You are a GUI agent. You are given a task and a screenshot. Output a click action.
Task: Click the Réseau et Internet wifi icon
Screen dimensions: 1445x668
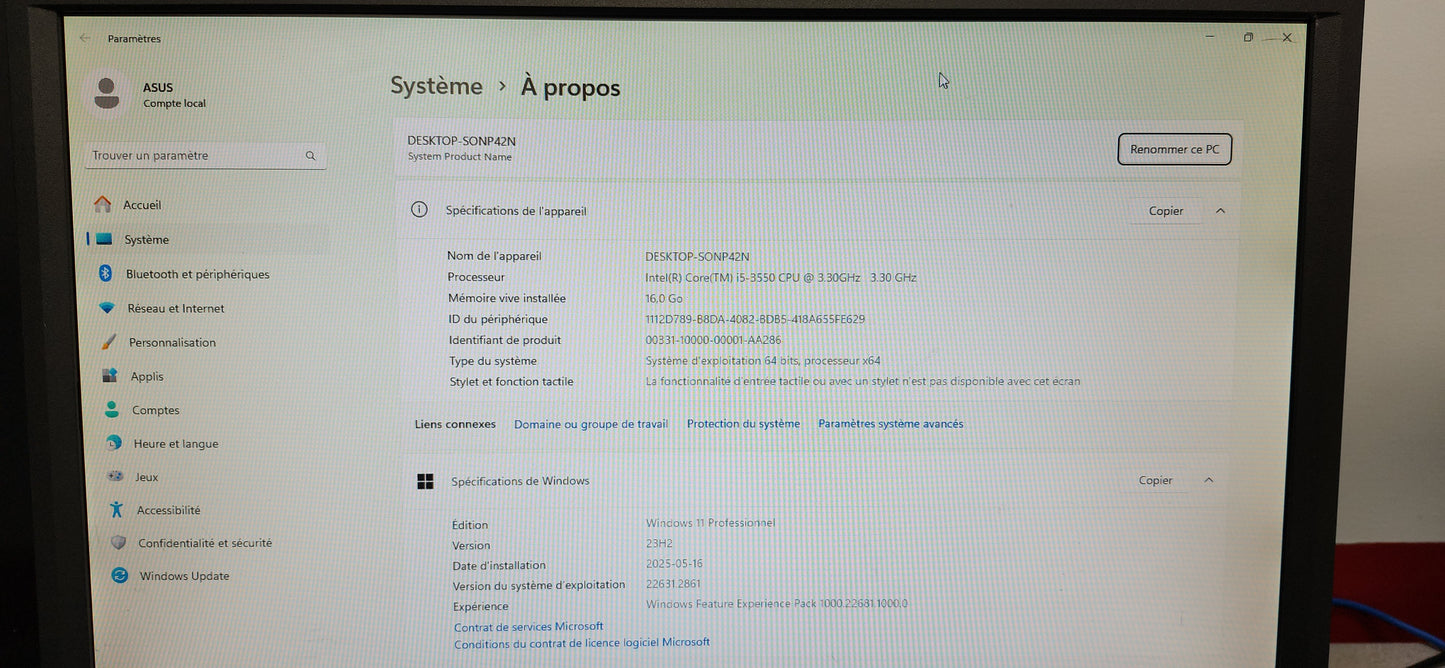(x=107, y=308)
